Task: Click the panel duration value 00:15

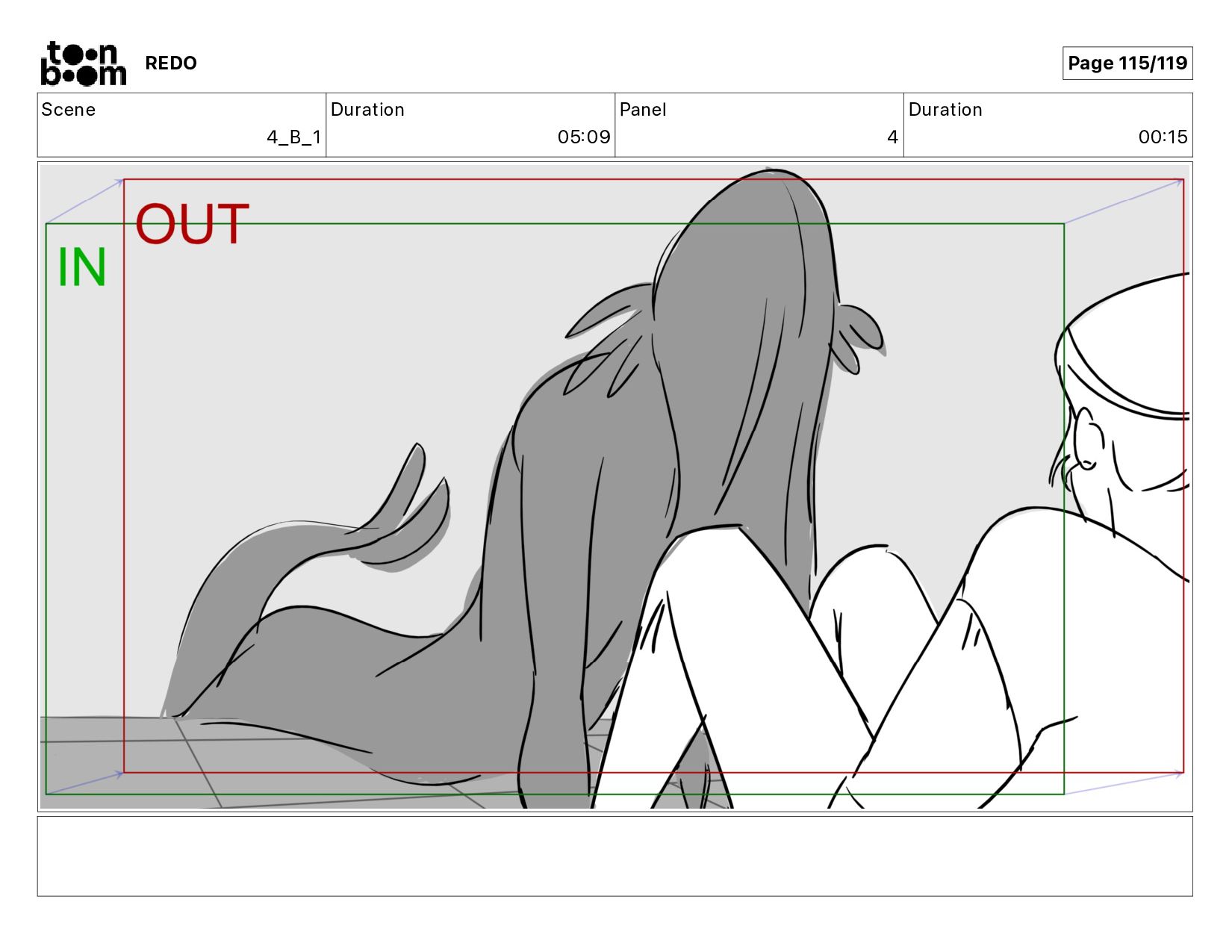Action: pyautogui.click(x=1163, y=137)
